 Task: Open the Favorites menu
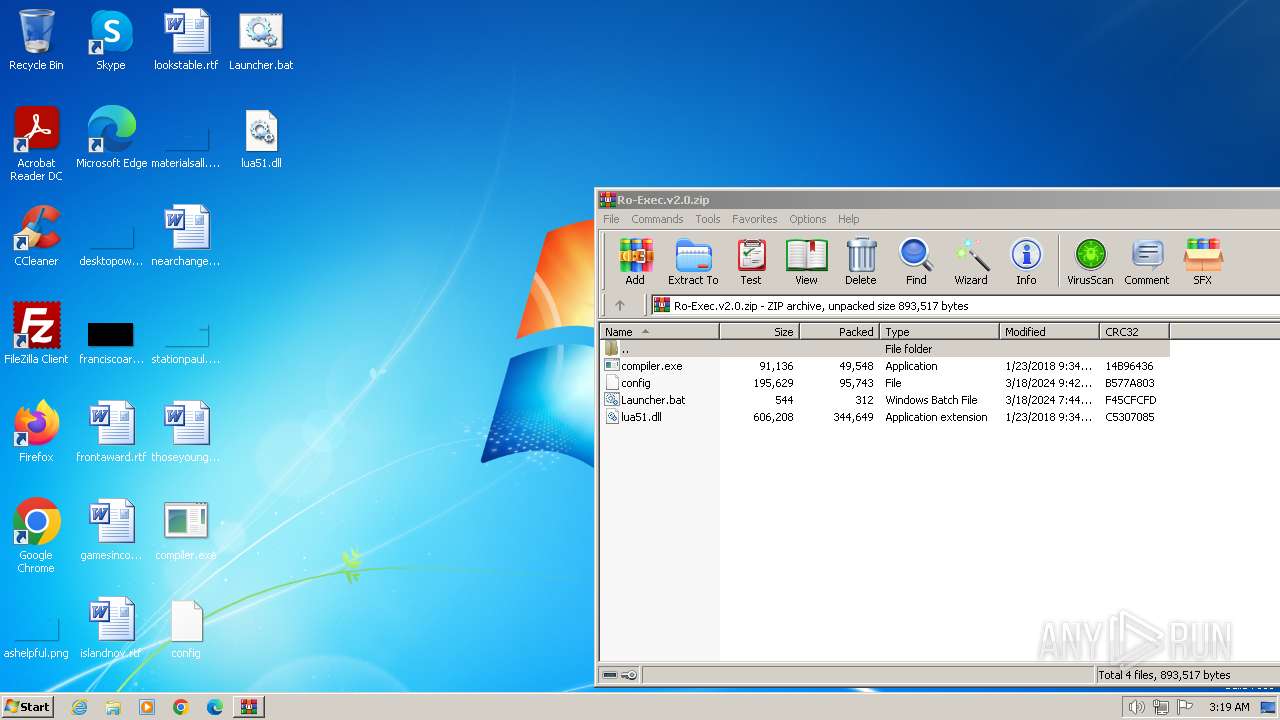[754, 219]
